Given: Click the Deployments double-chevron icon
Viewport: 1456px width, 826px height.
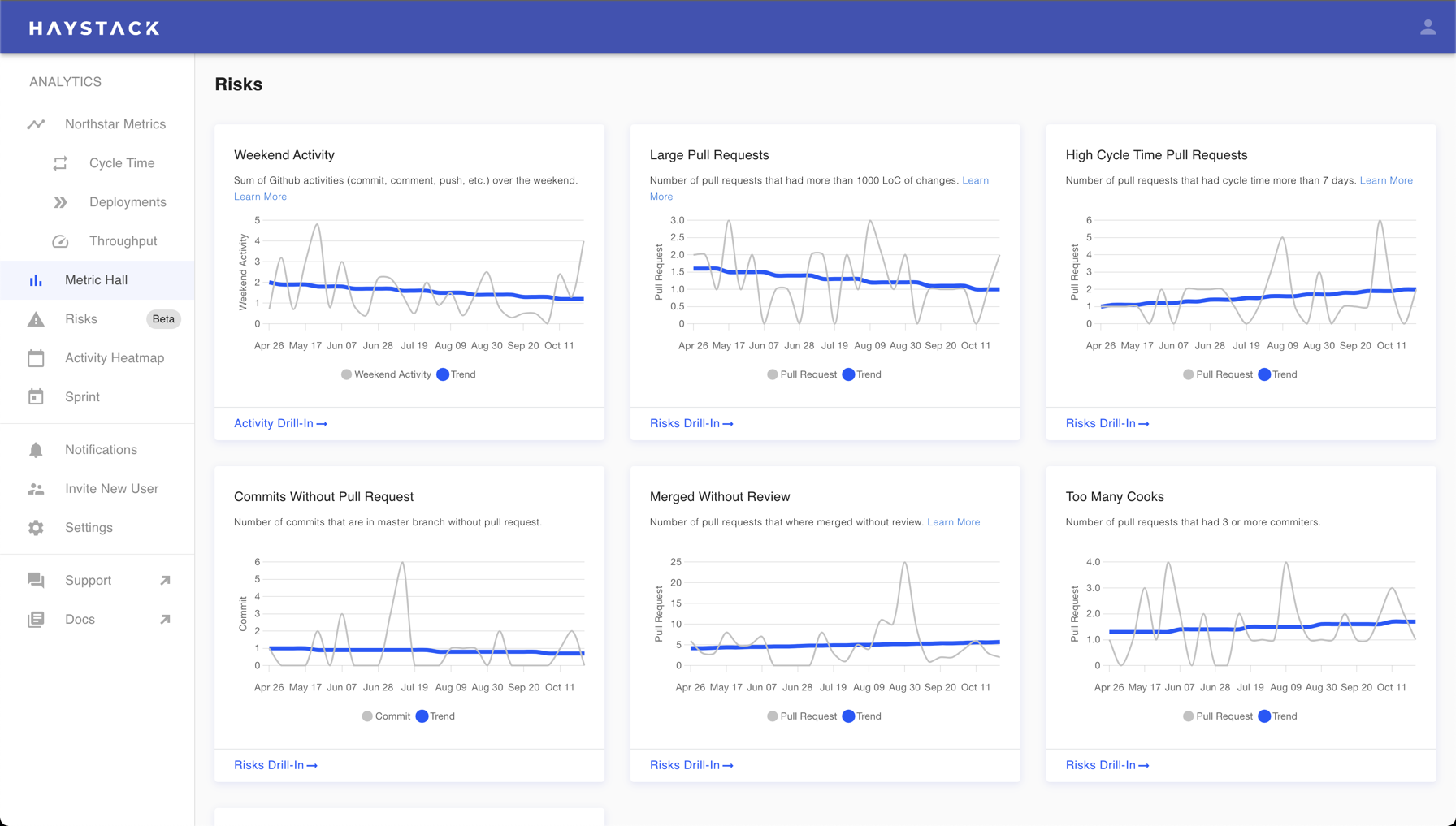Looking at the screenshot, I should tap(60, 202).
